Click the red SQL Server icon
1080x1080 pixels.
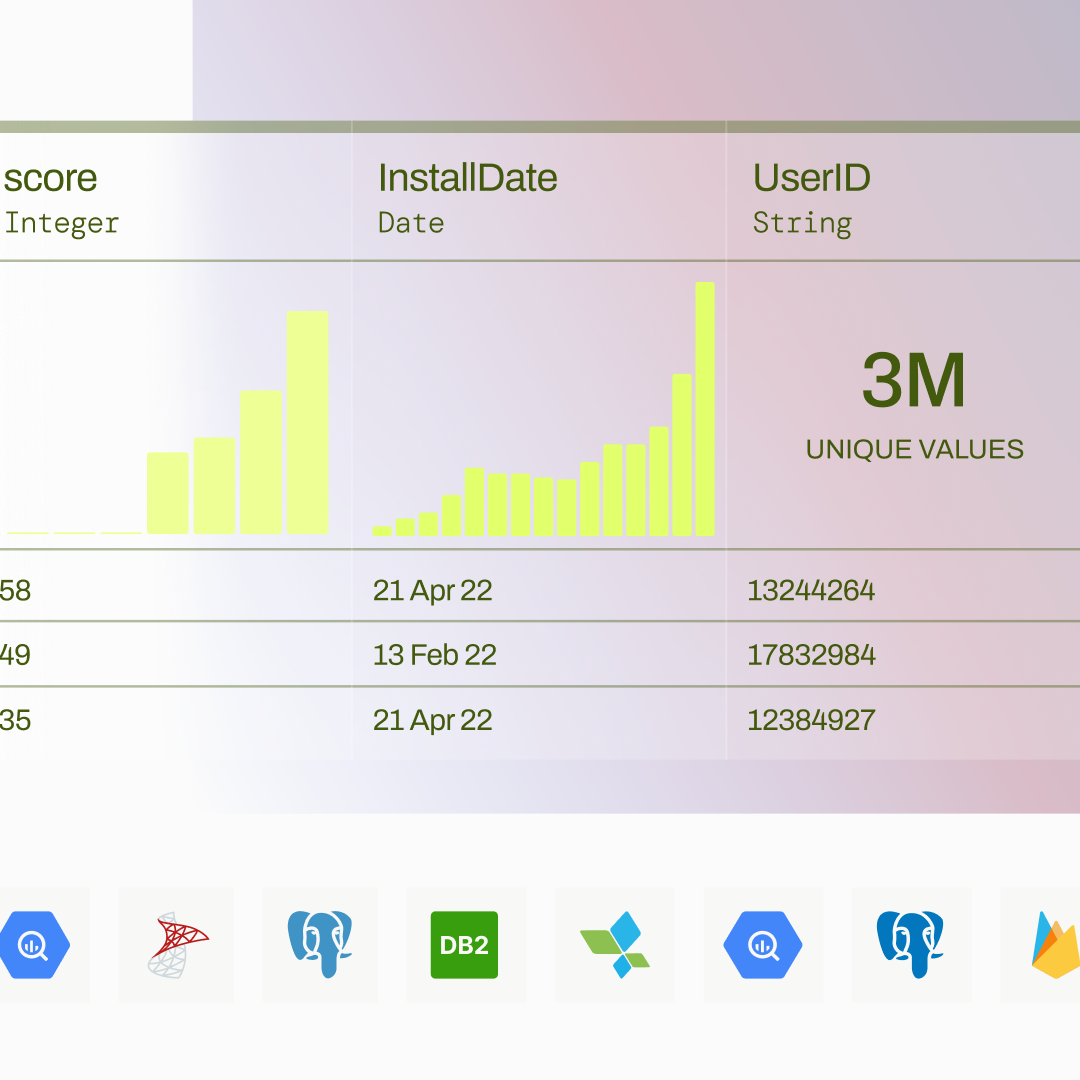tap(177, 945)
